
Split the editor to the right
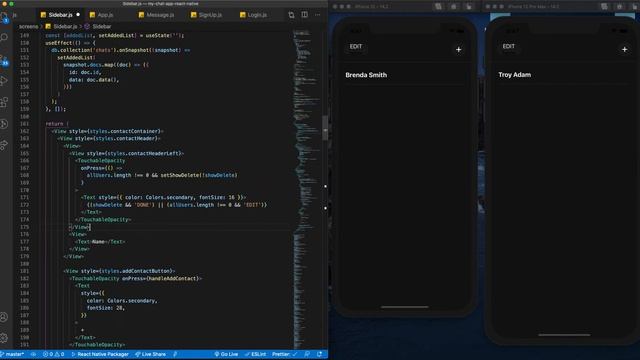[304, 15]
